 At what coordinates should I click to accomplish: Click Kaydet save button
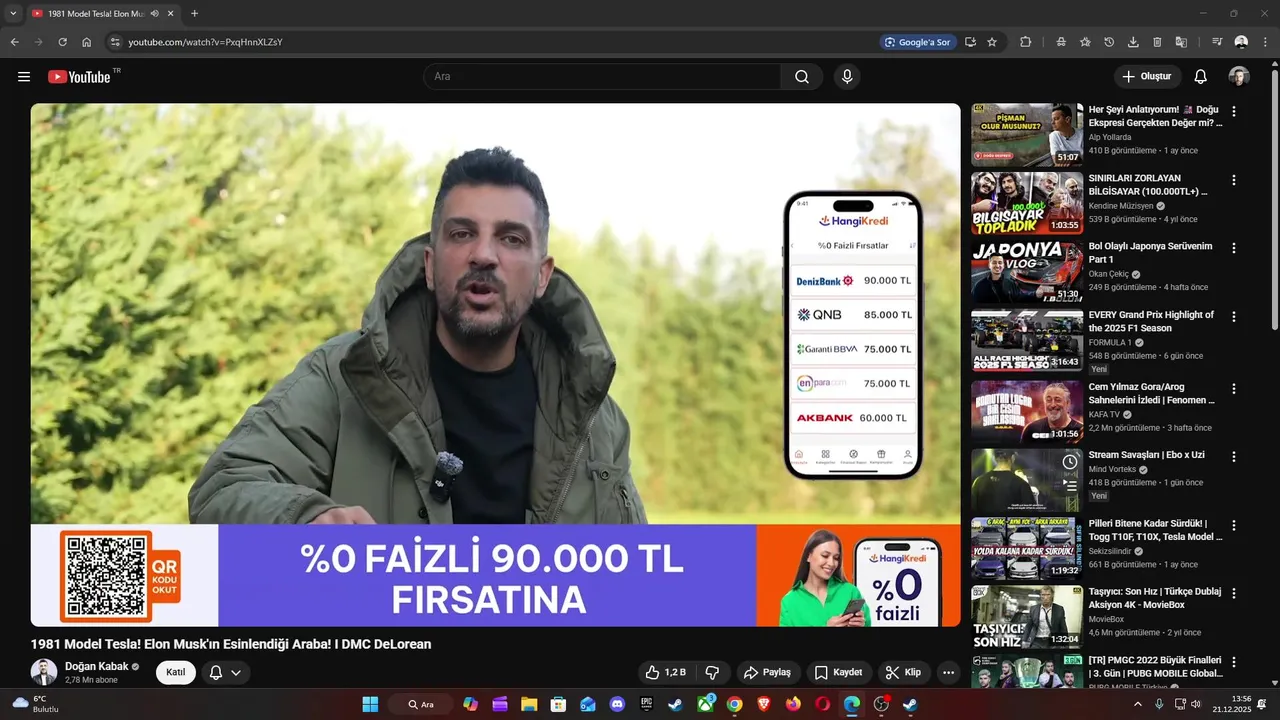pyautogui.click(x=838, y=673)
